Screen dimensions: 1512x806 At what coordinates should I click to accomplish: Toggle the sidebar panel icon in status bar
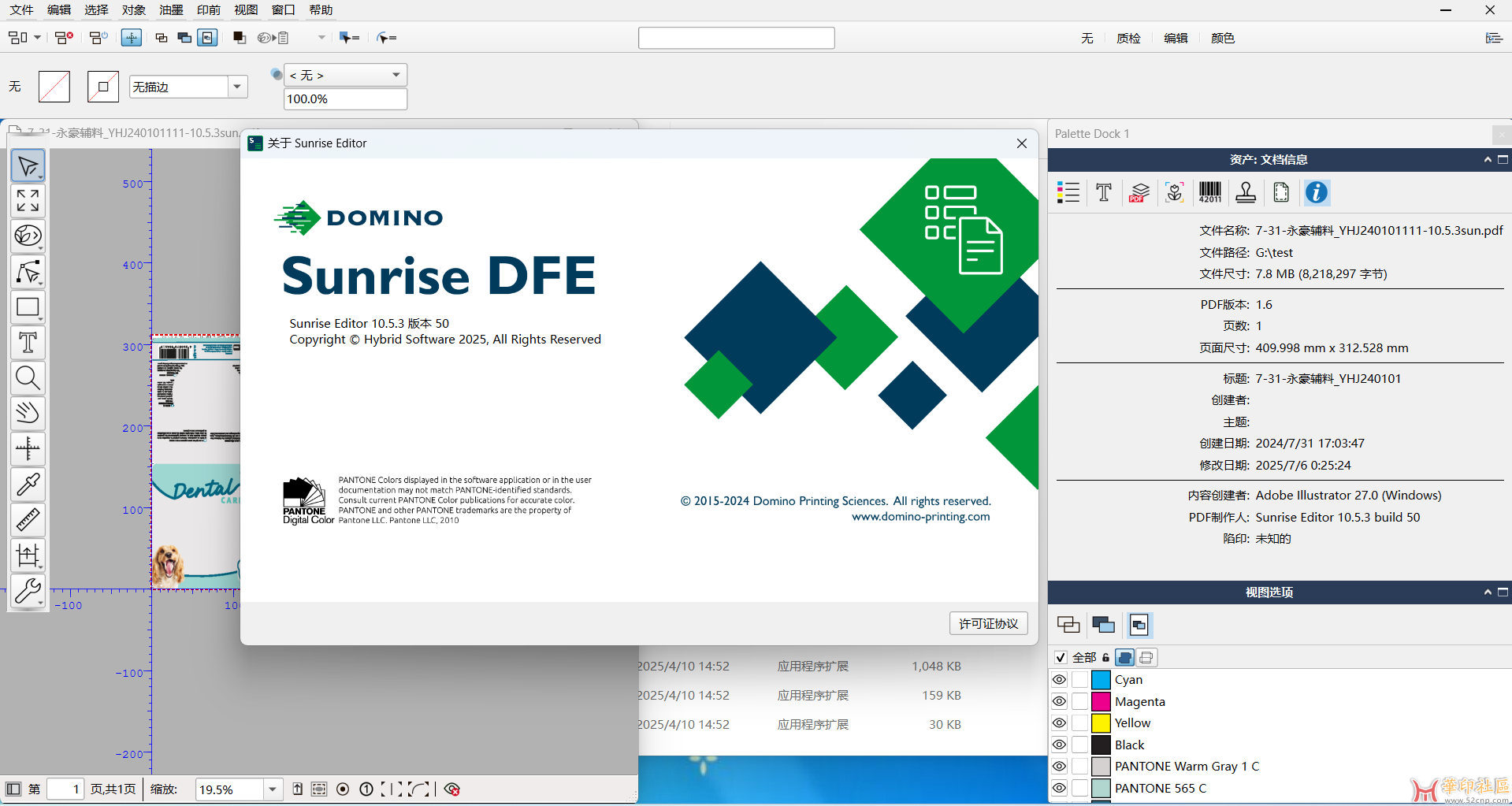(13, 789)
